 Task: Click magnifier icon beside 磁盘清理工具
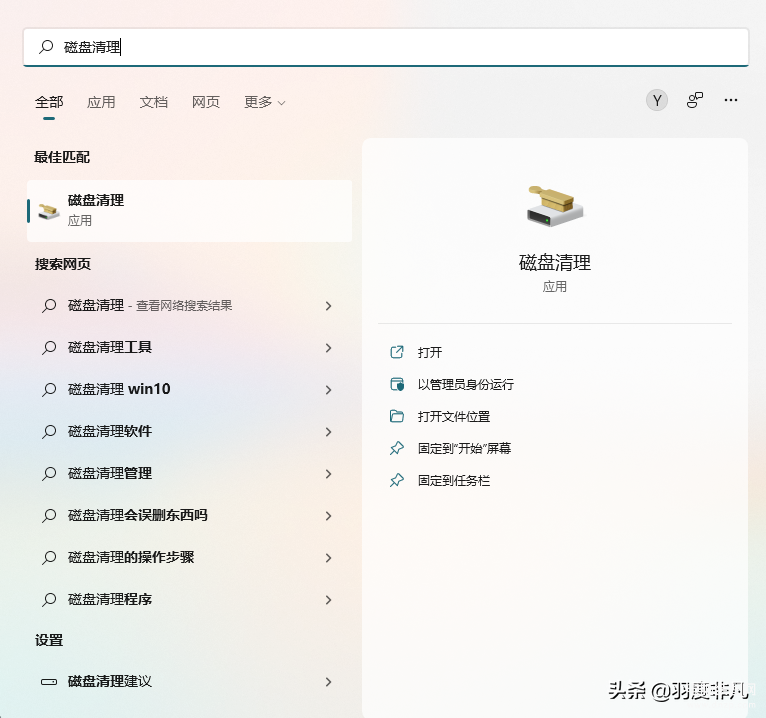click(49, 348)
